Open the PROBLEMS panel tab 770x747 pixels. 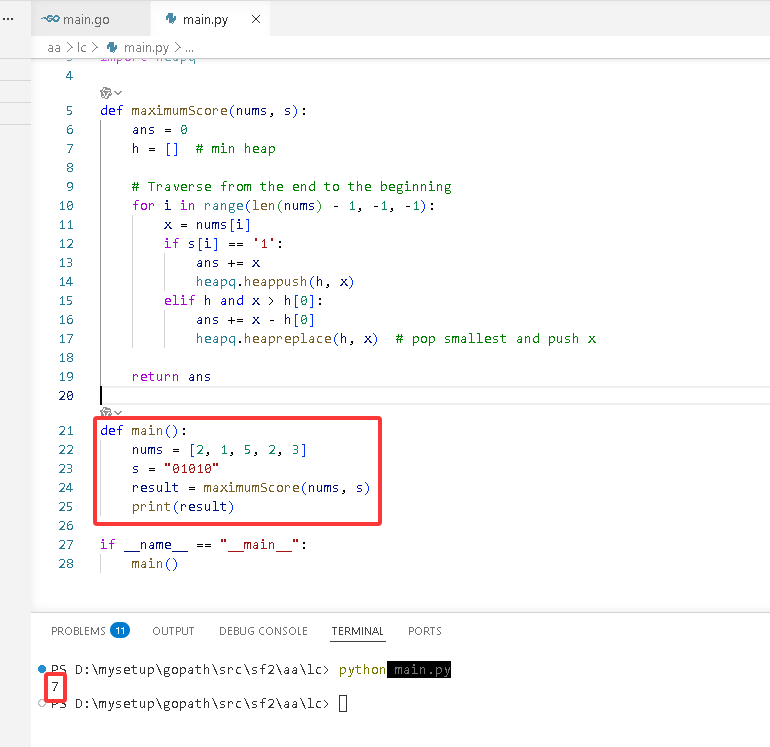tap(78, 631)
